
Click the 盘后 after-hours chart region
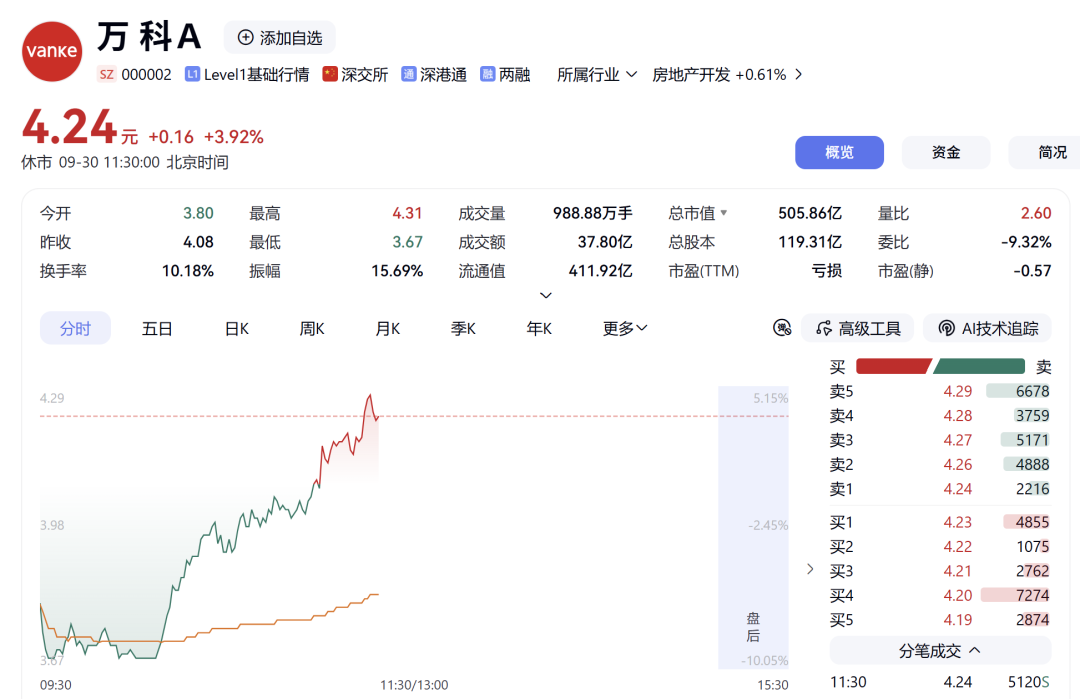[754, 527]
